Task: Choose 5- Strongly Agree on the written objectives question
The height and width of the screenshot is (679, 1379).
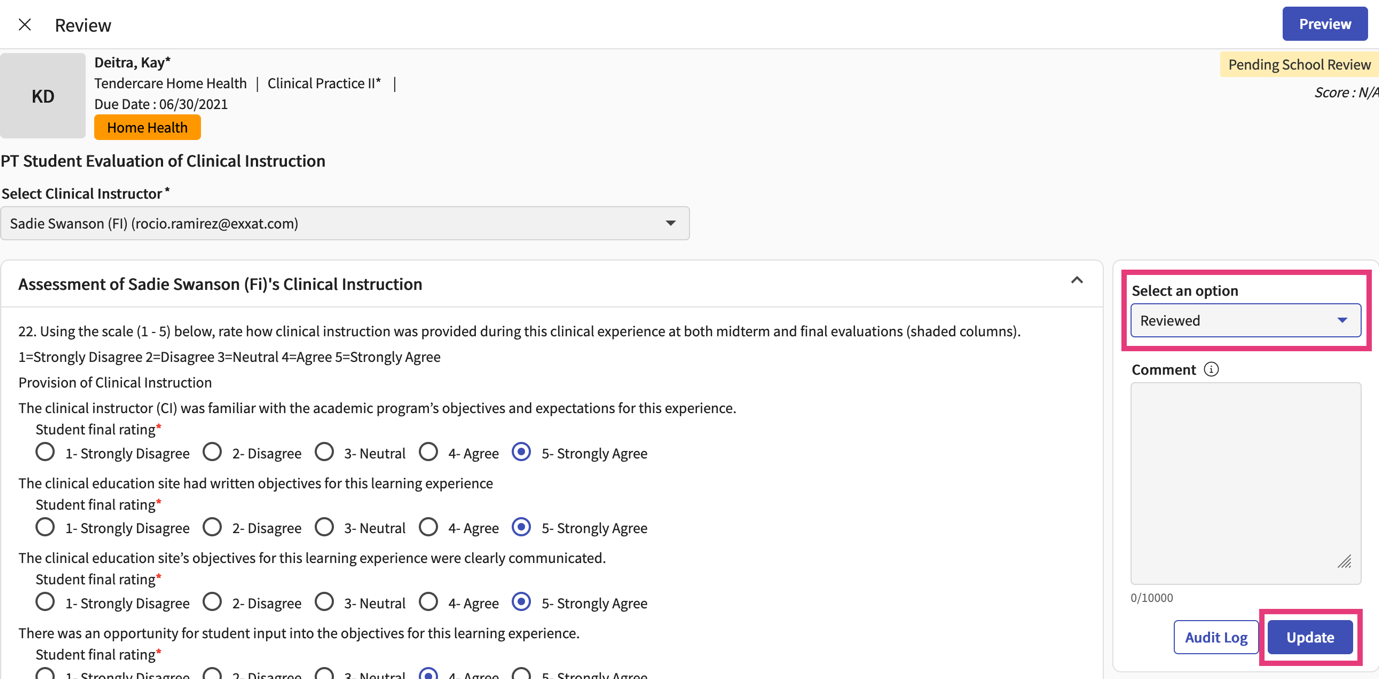Action: [521, 527]
